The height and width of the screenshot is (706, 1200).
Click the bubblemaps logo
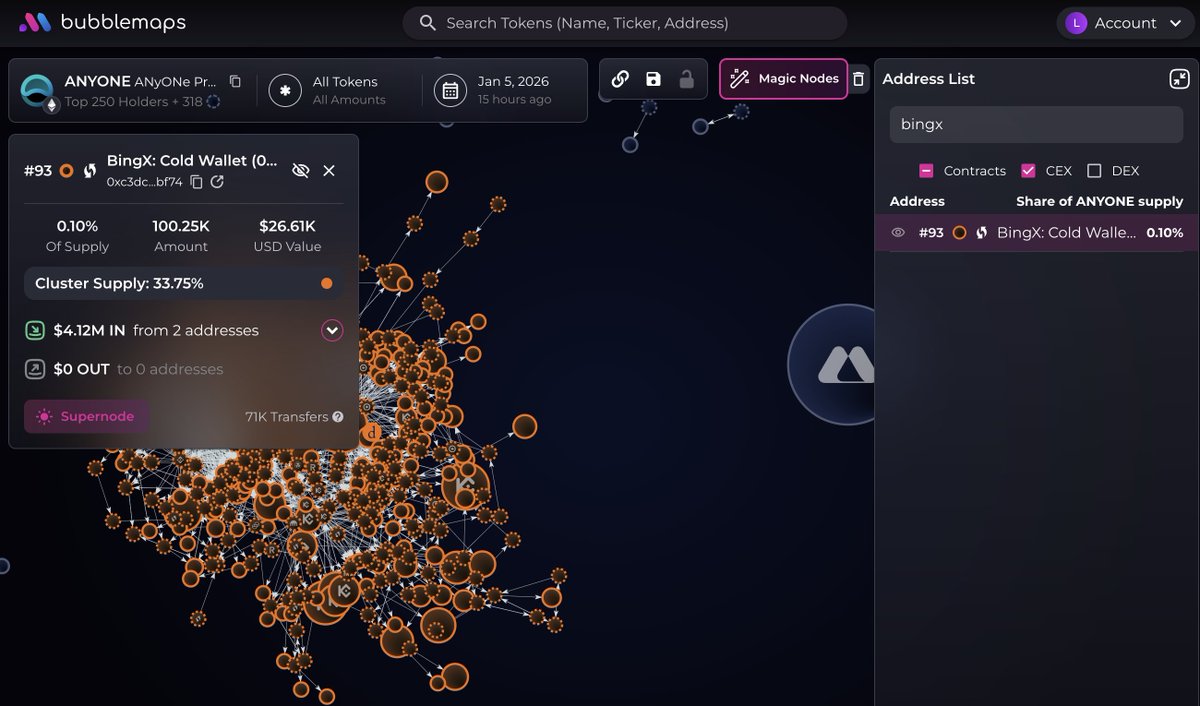coord(103,22)
